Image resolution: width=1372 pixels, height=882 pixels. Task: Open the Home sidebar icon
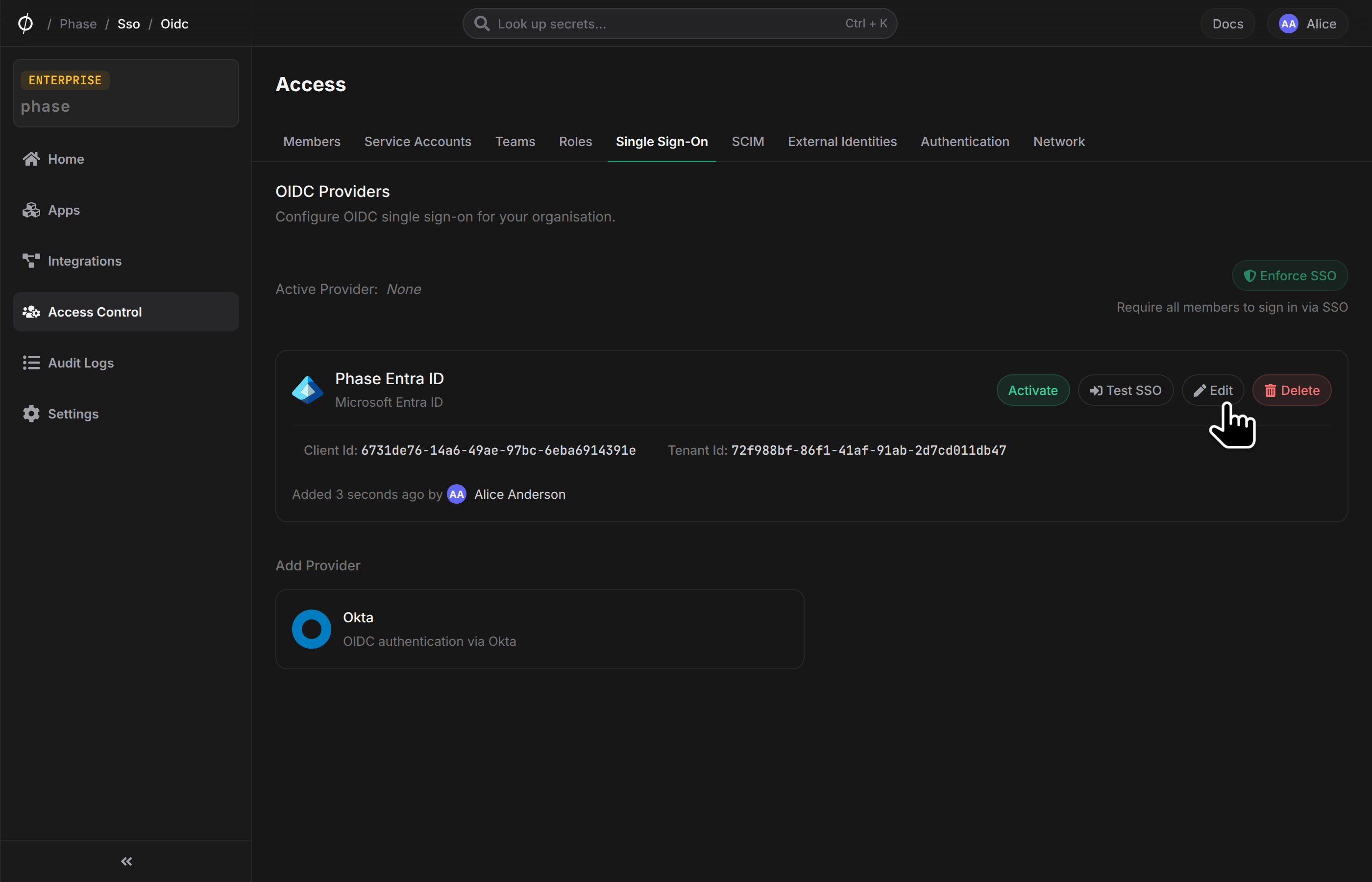[31, 159]
